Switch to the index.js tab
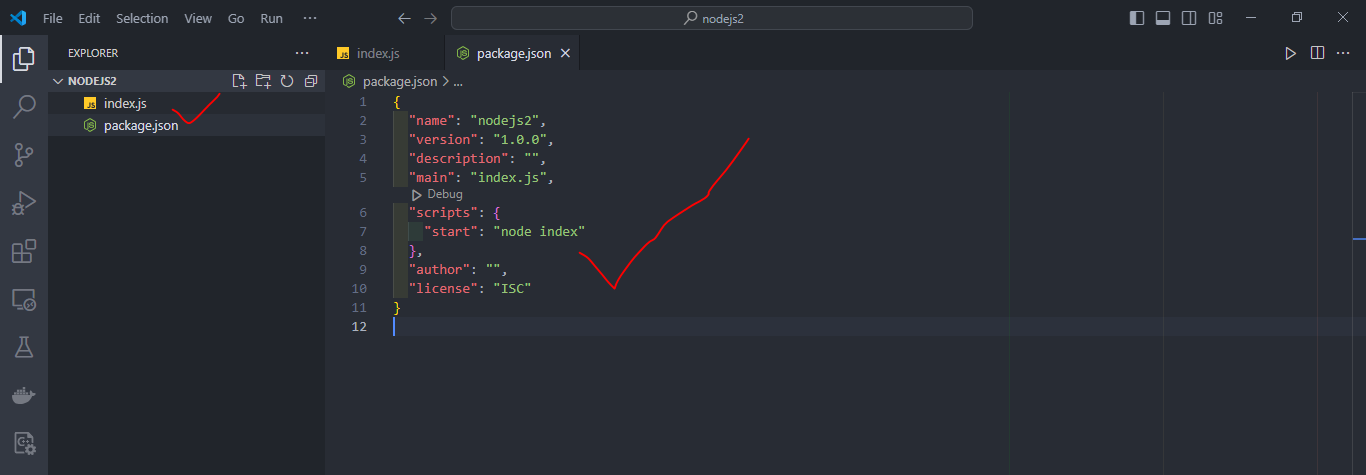 378,53
